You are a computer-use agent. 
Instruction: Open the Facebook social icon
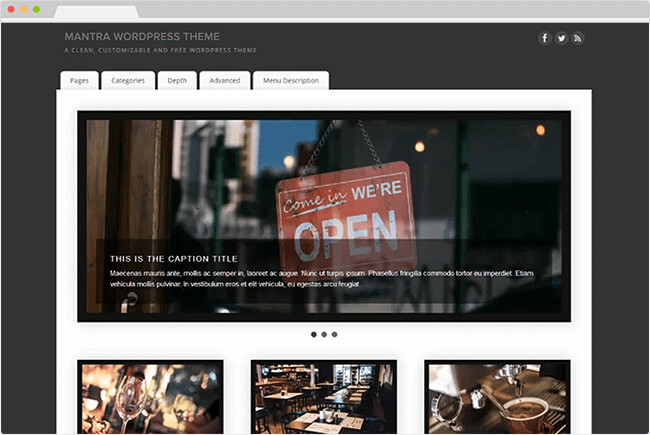point(545,38)
